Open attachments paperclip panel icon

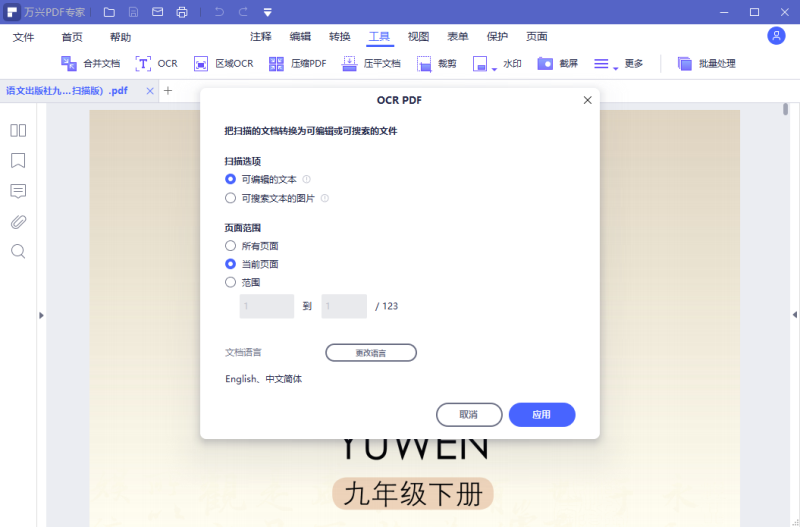18,222
